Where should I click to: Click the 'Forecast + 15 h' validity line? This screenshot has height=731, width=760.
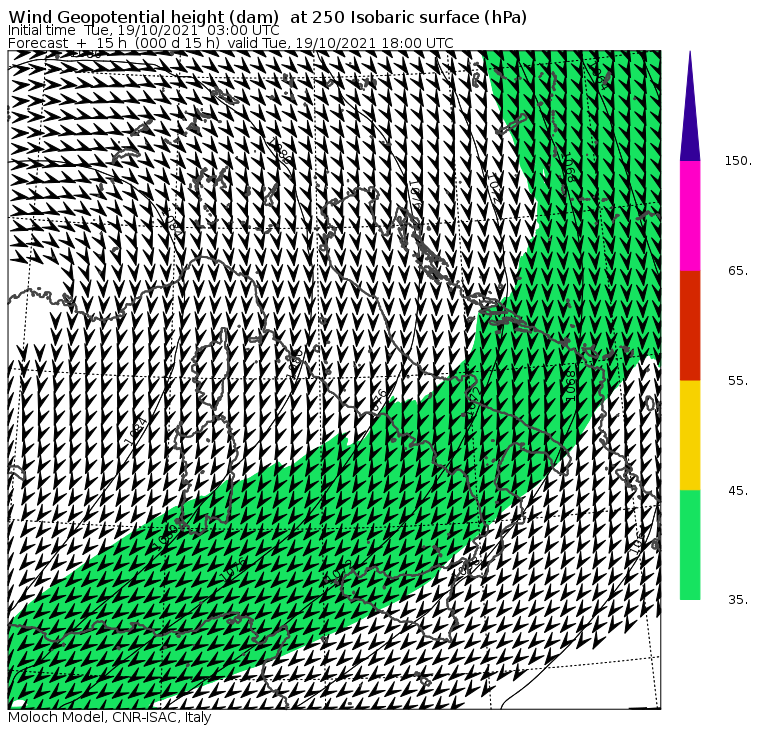[231, 43]
